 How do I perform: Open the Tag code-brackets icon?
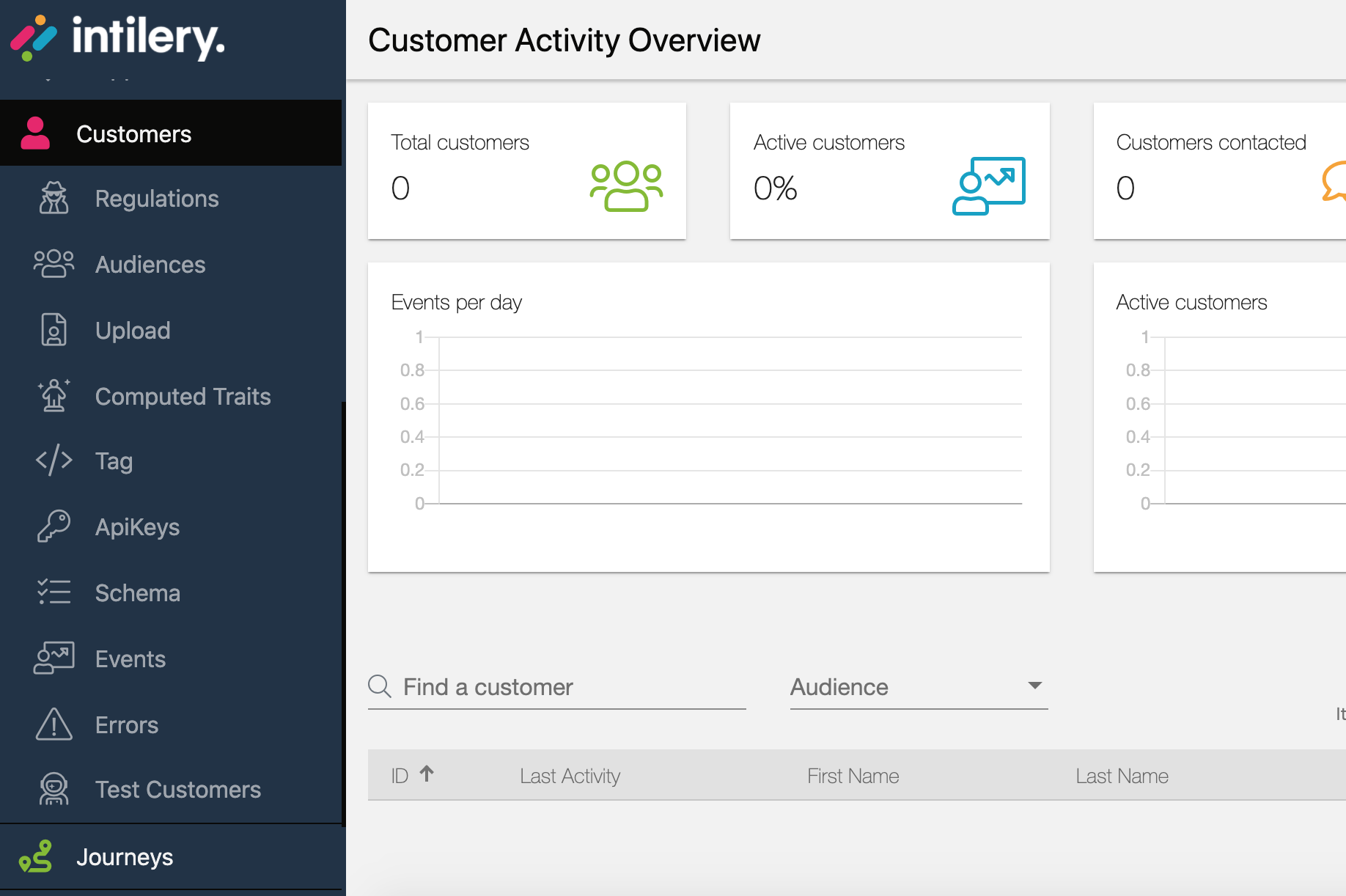pyautogui.click(x=54, y=460)
